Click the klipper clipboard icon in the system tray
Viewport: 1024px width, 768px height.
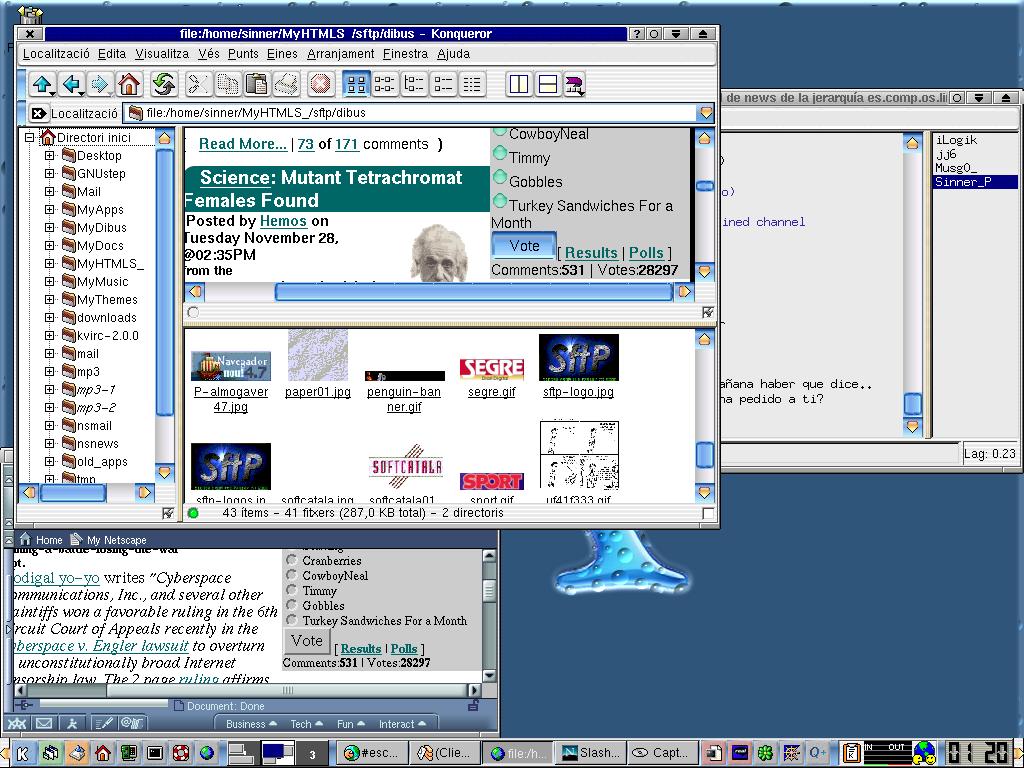point(851,754)
